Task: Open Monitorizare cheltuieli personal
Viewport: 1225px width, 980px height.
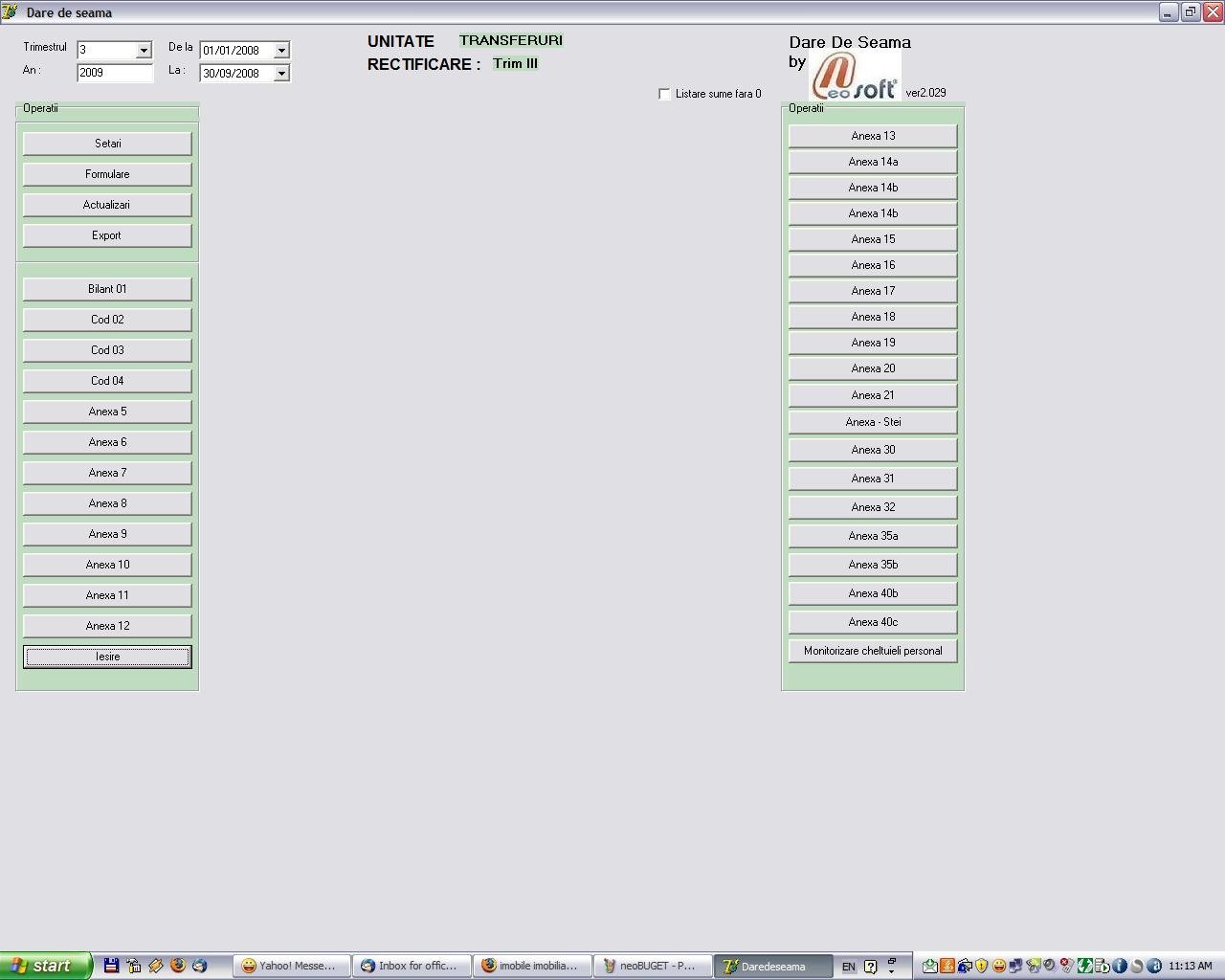Action: tap(873, 651)
